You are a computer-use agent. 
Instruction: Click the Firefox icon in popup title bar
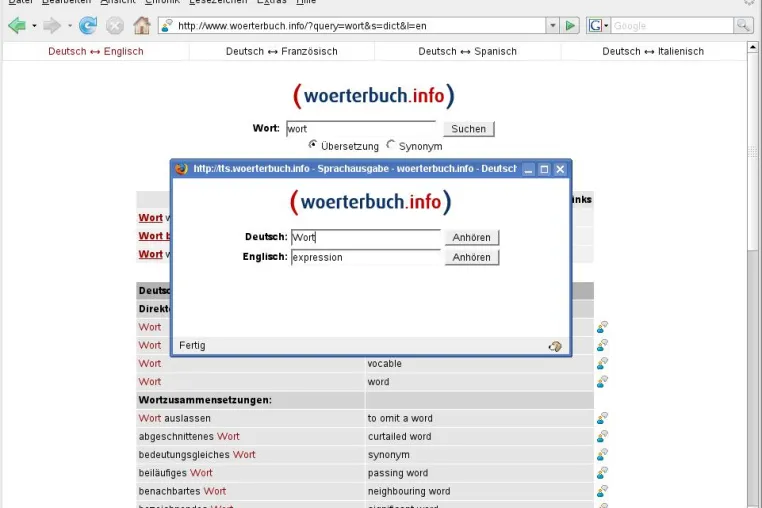(182, 169)
